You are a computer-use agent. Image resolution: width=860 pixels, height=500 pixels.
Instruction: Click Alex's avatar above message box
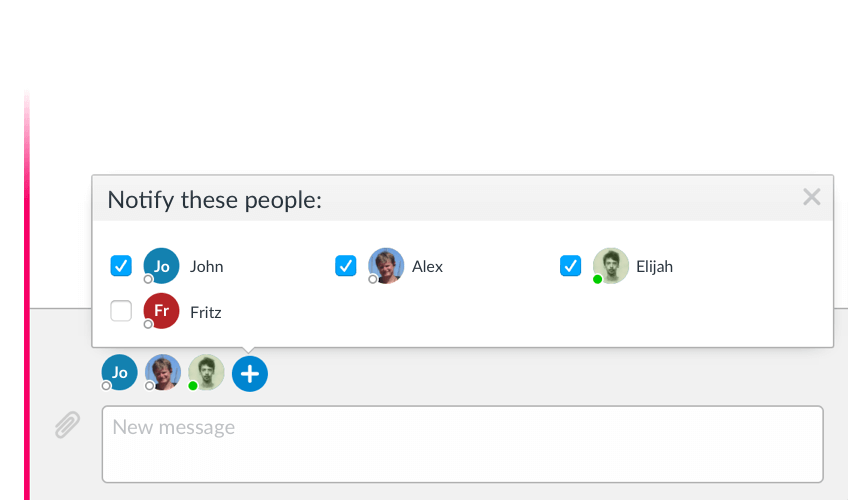[163, 373]
